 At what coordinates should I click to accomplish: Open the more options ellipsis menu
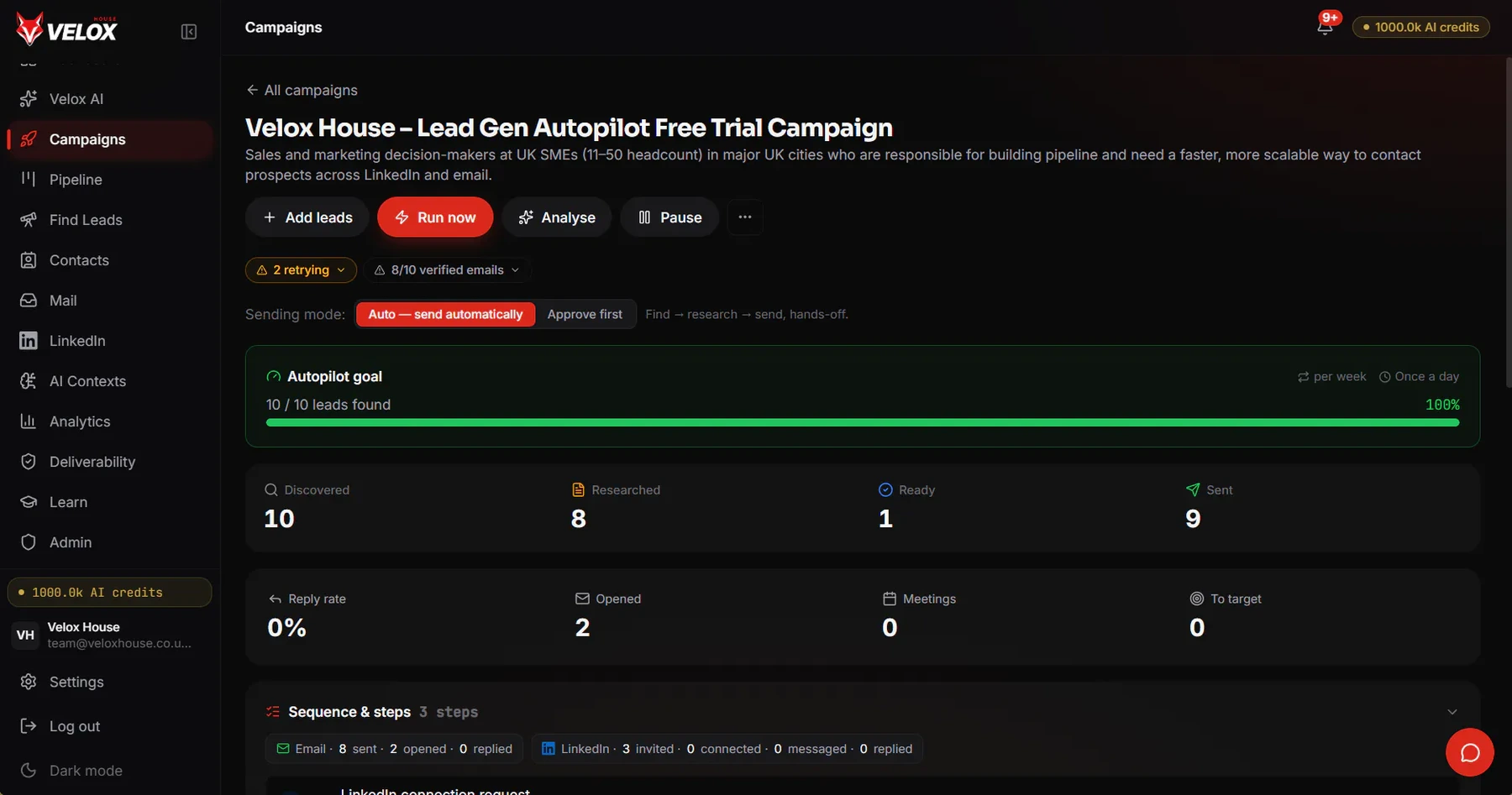(745, 217)
